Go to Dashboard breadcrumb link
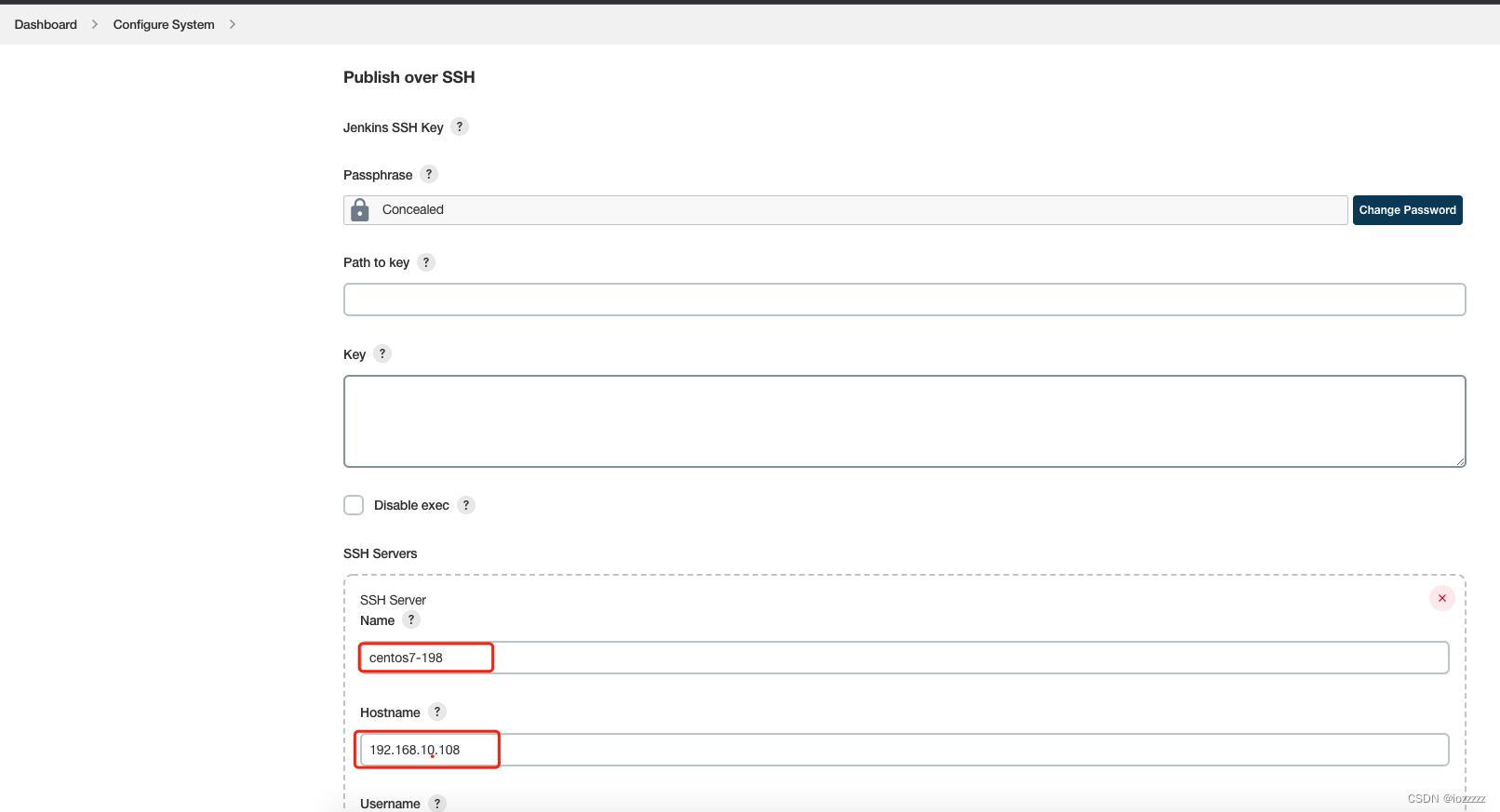The width and height of the screenshot is (1500, 812). (46, 24)
